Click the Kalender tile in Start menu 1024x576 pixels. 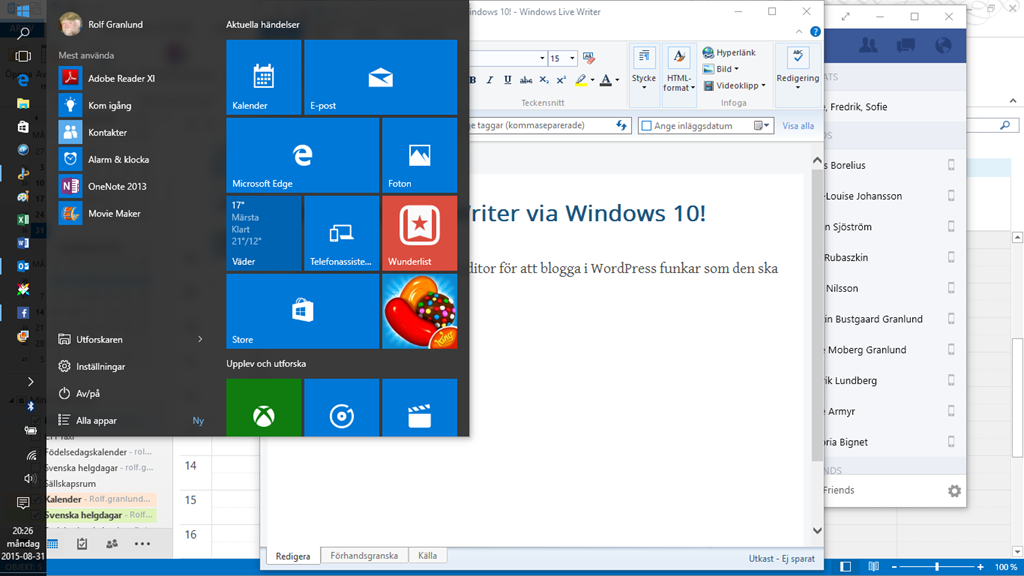click(263, 77)
